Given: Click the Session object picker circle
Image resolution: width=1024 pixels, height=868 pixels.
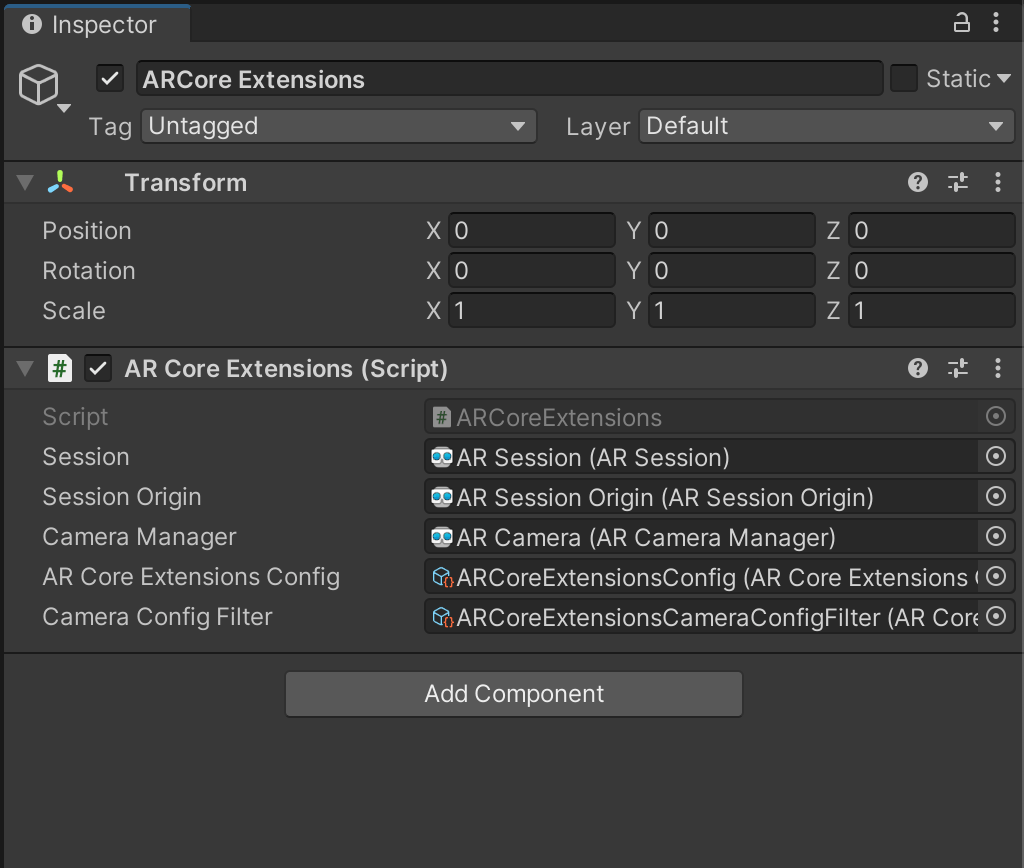Looking at the screenshot, I should pyautogui.click(x=995, y=456).
